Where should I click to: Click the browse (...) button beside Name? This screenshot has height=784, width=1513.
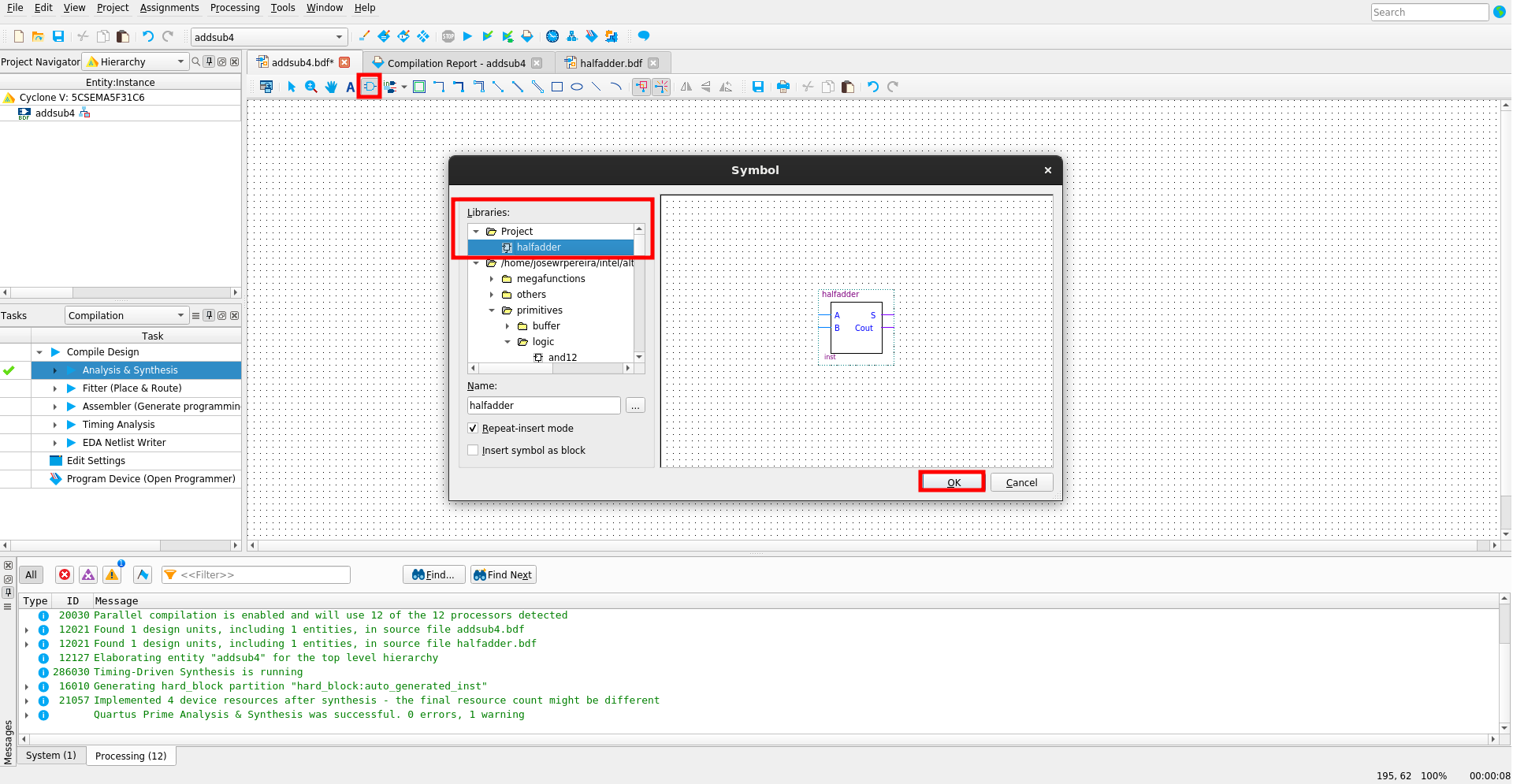[x=635, y=406]
